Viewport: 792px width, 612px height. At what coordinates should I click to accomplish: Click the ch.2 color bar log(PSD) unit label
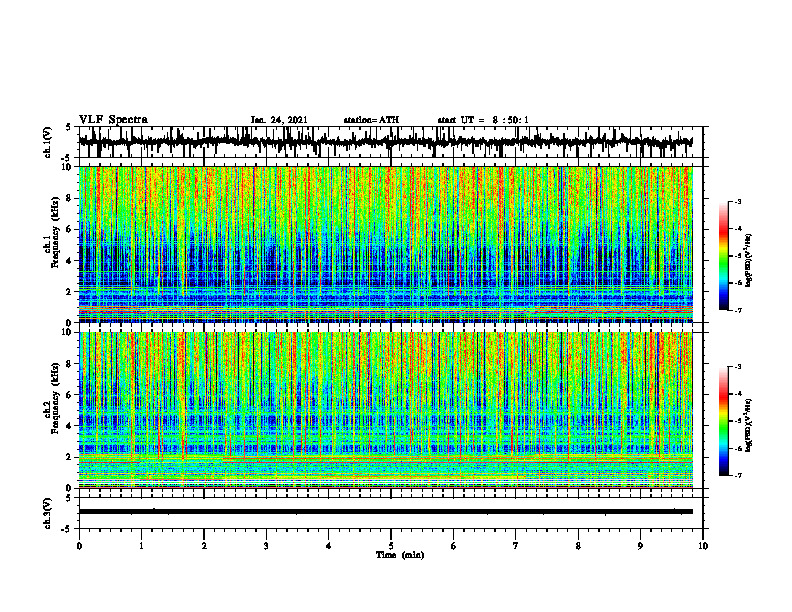pyautogui.click(x=749, y=425)
